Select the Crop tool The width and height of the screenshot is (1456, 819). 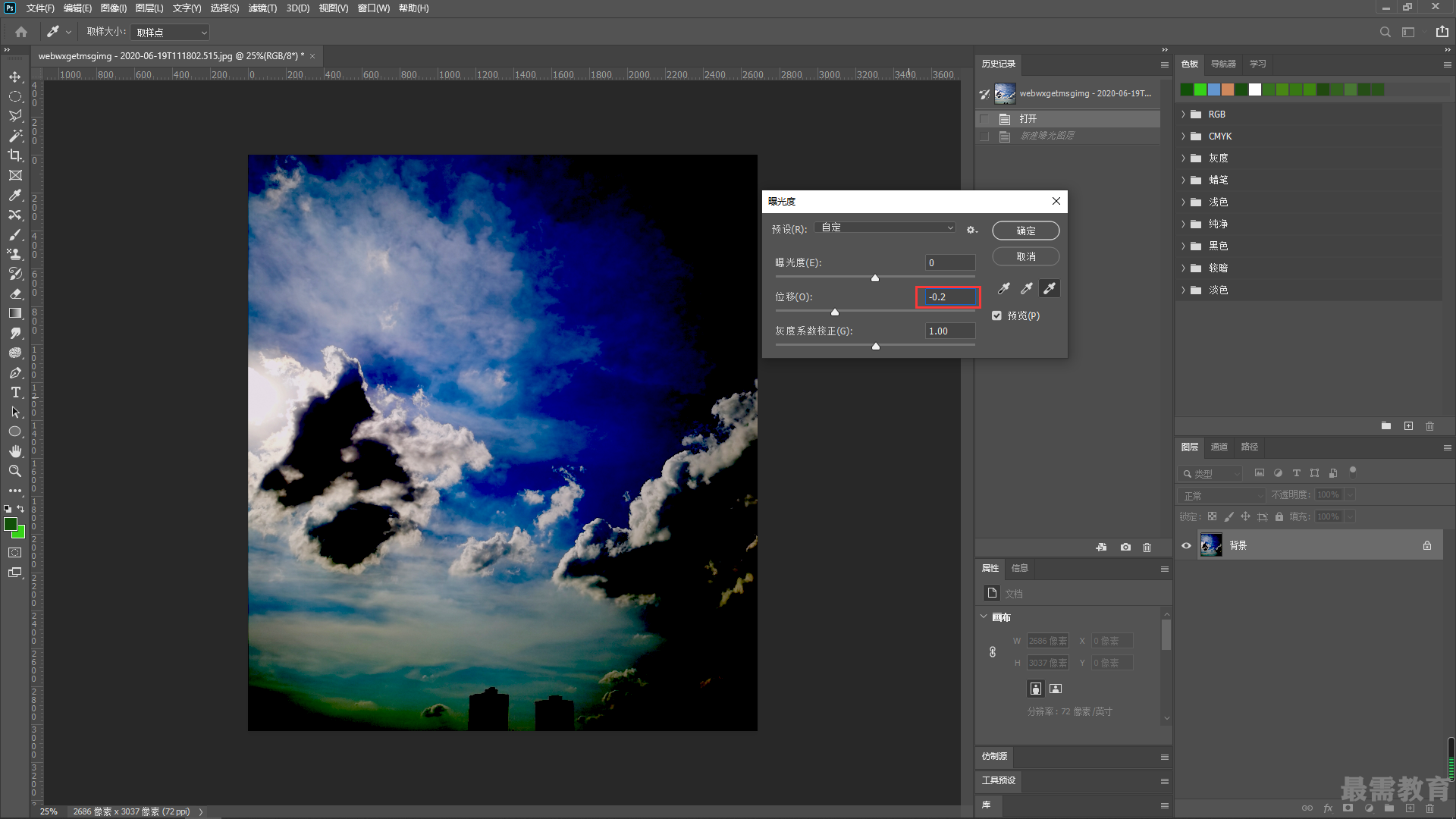coord(15,155)
